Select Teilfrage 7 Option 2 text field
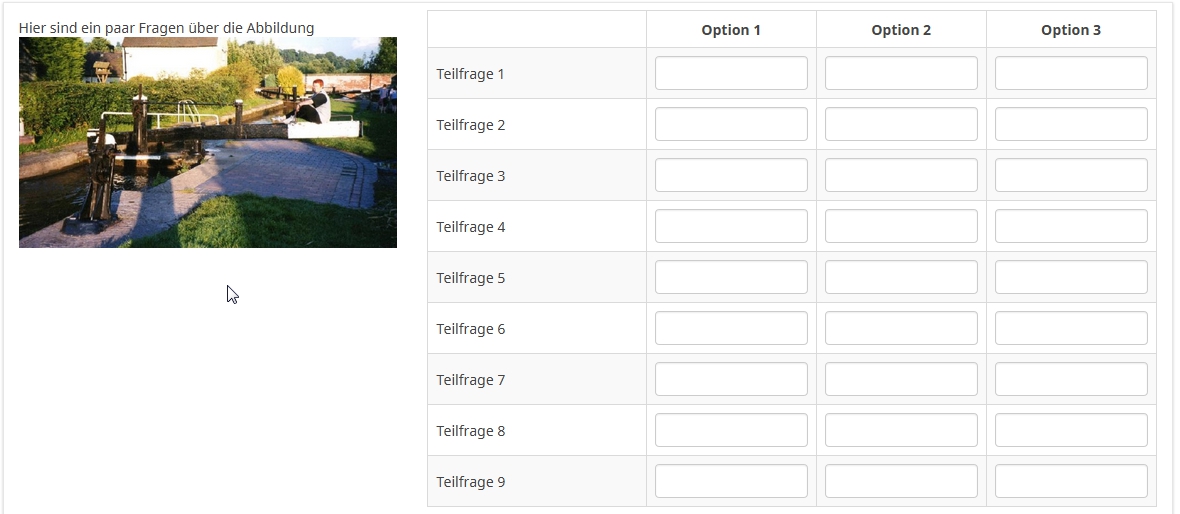Screen dimensions: 1180x514 point(901,379)
